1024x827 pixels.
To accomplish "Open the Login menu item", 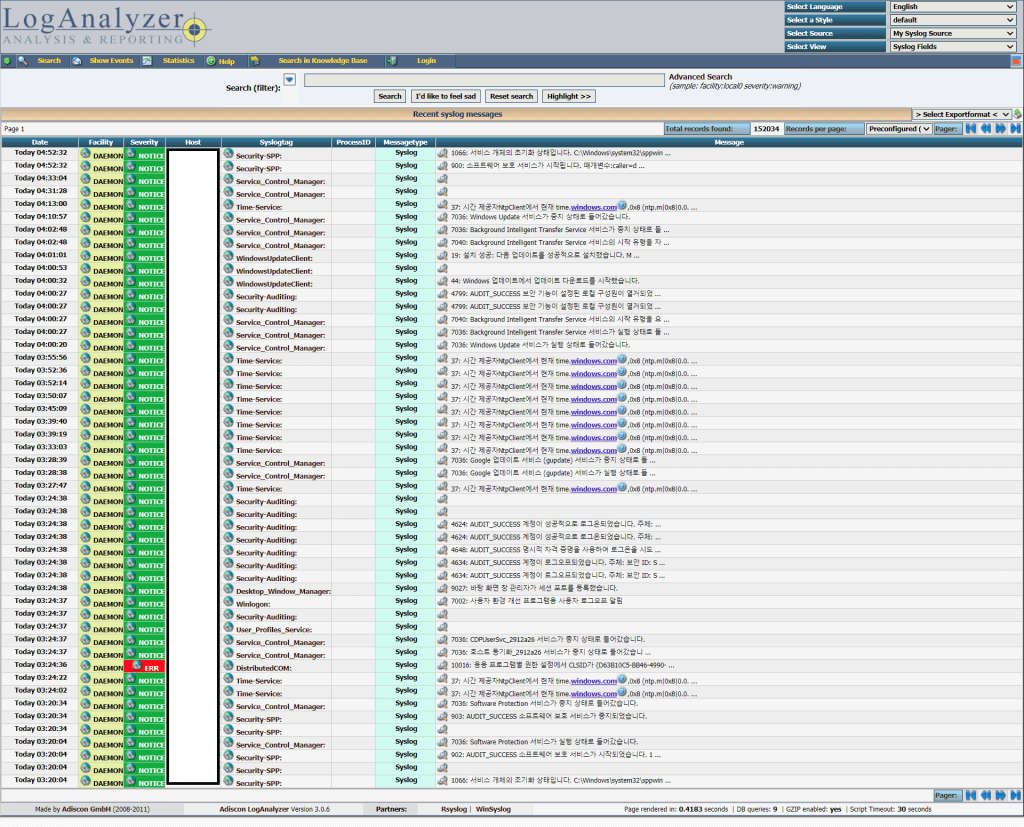I will click(x=426, y=61).
